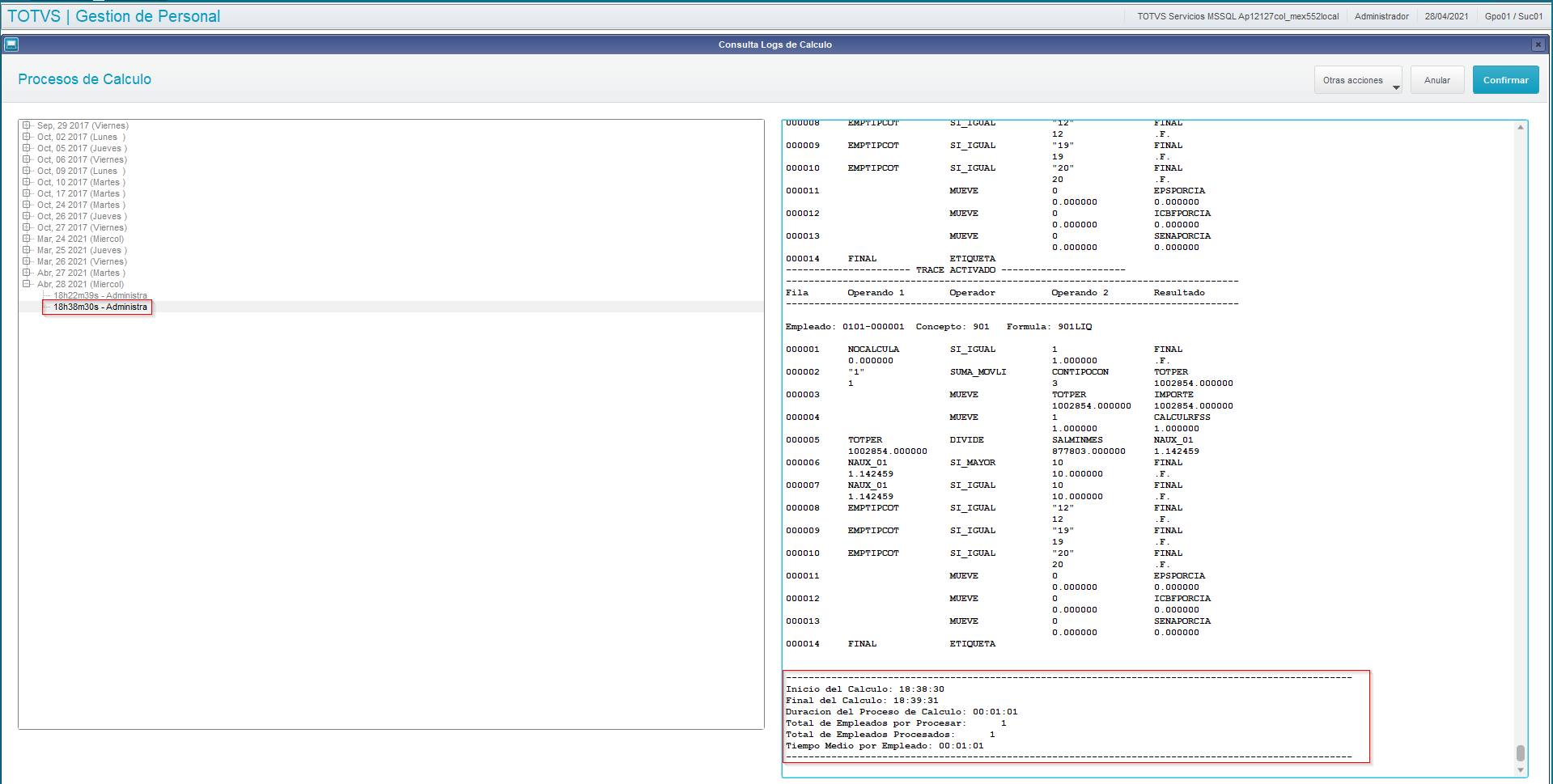Click the log scrollbar thumb
The width and height of the screenshot is (1553, 784).
click(1521, 753)
